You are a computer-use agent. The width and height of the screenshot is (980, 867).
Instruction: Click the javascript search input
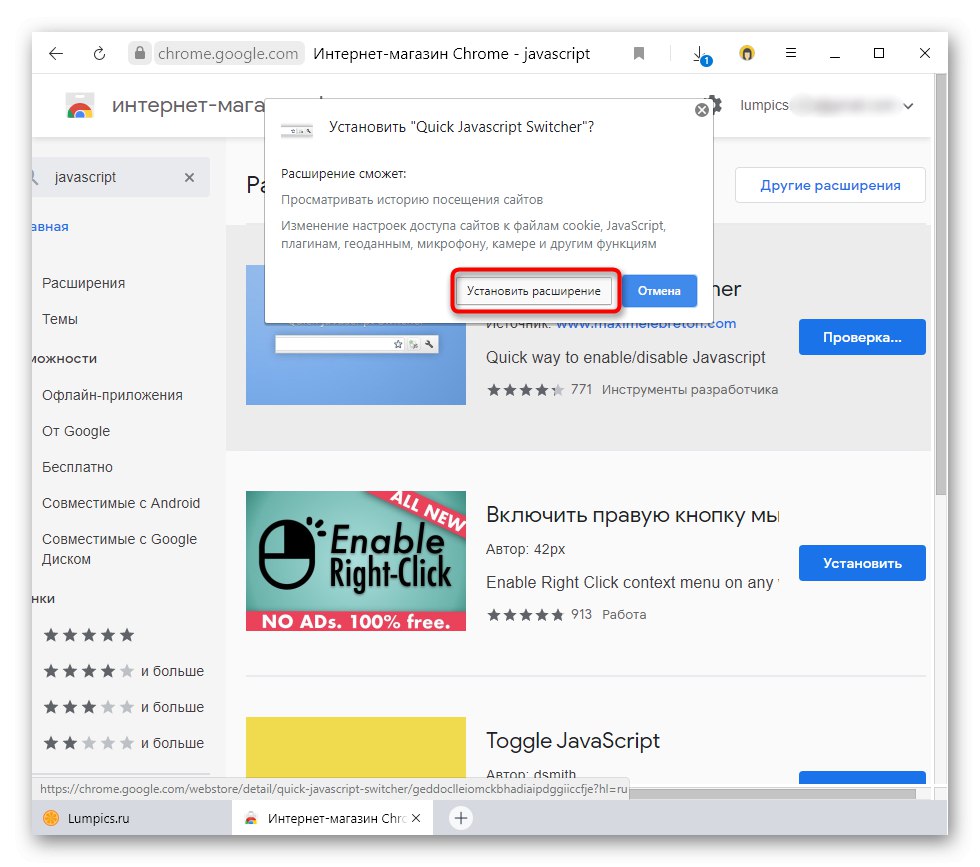(x=114, y=178)
